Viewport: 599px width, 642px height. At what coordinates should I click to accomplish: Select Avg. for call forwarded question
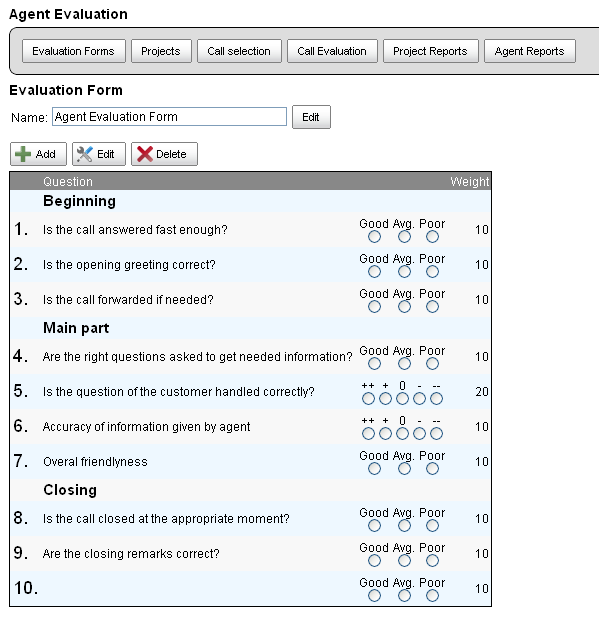pos(404,307)
